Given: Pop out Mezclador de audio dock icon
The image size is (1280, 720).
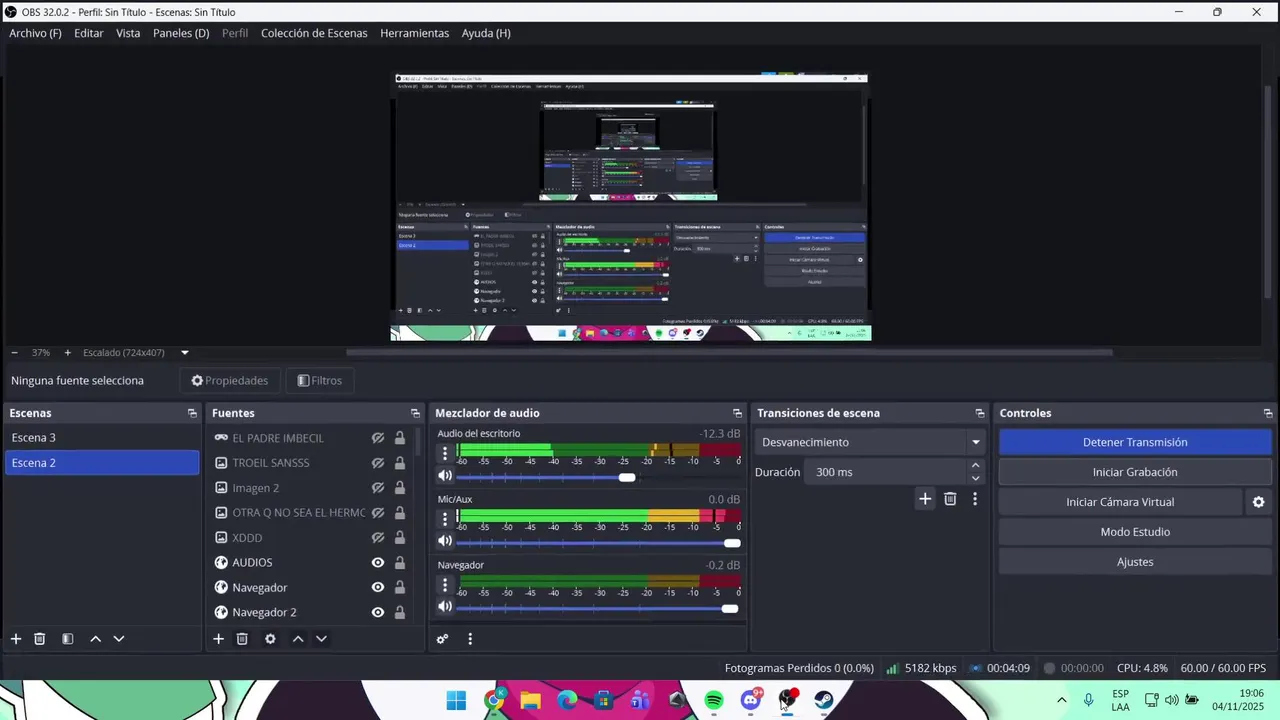Looking at the screenshot, I should 737,413.
